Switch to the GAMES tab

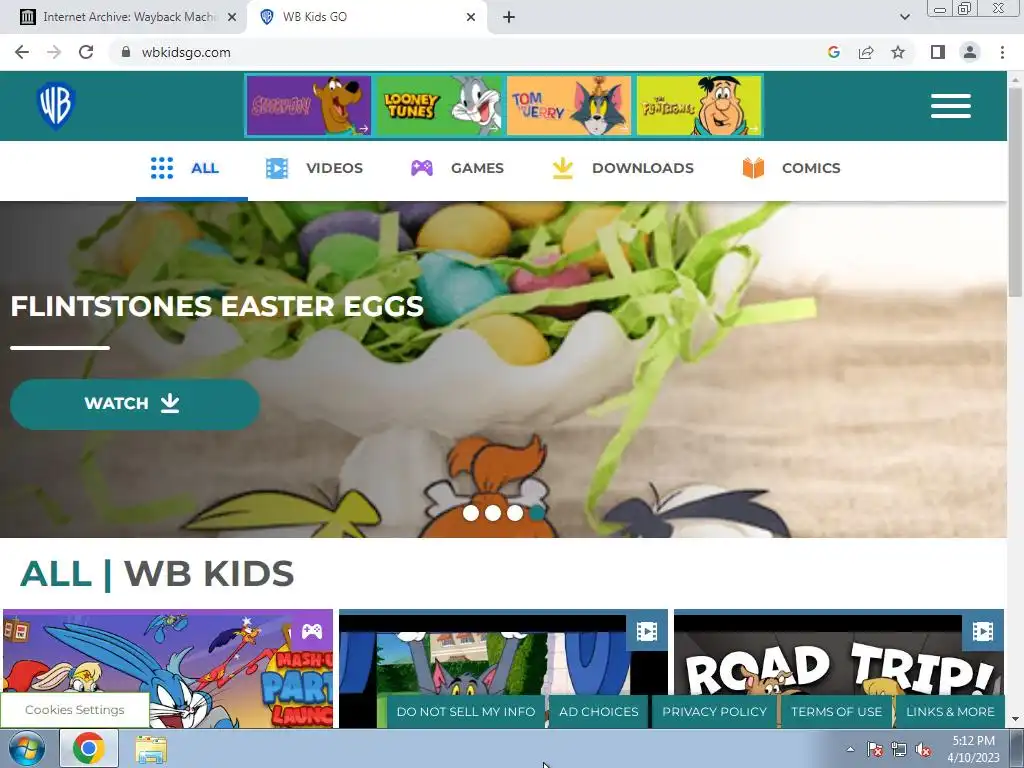[457, 168]
